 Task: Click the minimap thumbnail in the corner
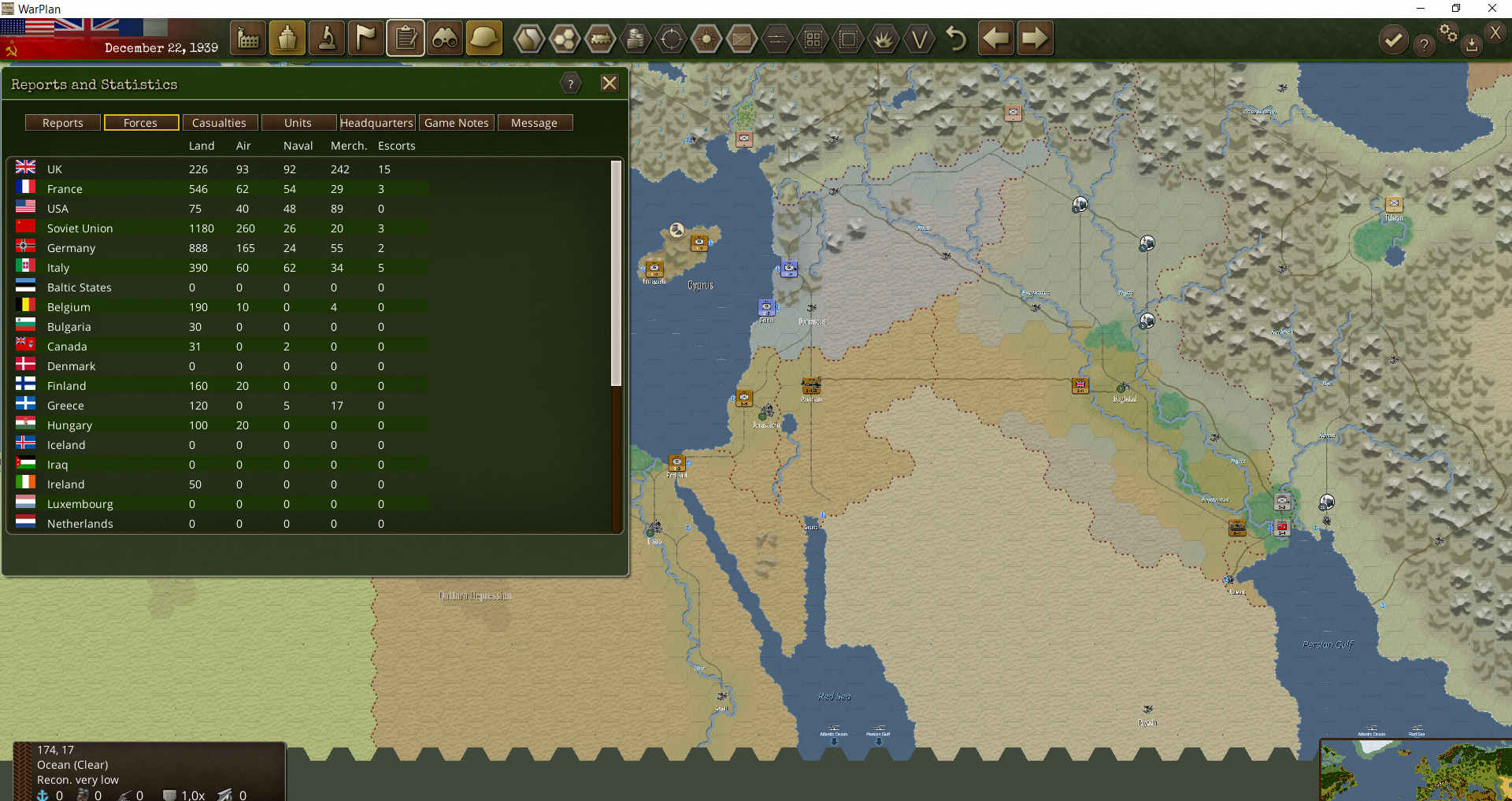point(1416,770)
